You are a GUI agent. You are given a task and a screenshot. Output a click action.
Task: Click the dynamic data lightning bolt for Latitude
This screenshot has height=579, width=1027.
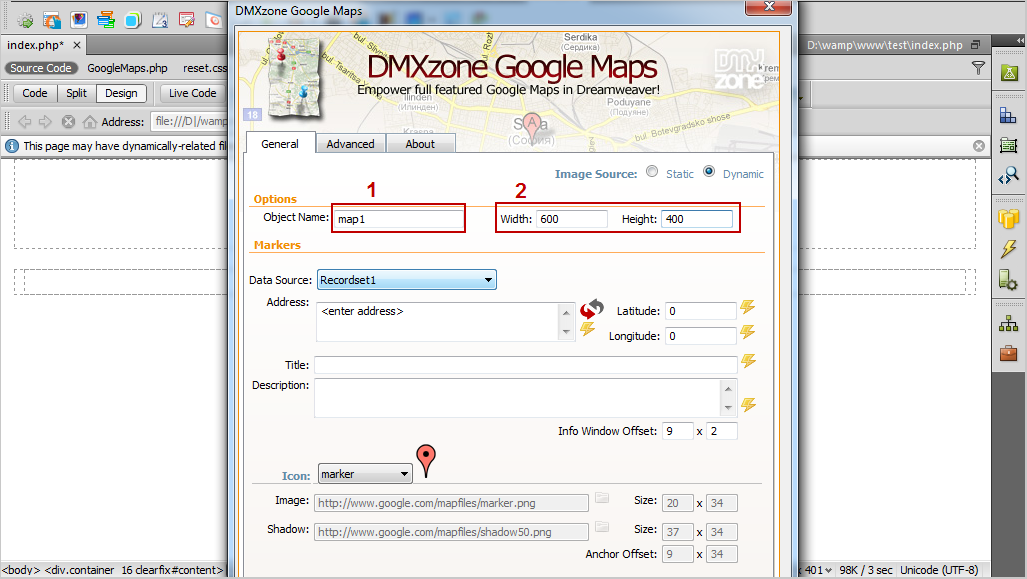tap(748, 307)
